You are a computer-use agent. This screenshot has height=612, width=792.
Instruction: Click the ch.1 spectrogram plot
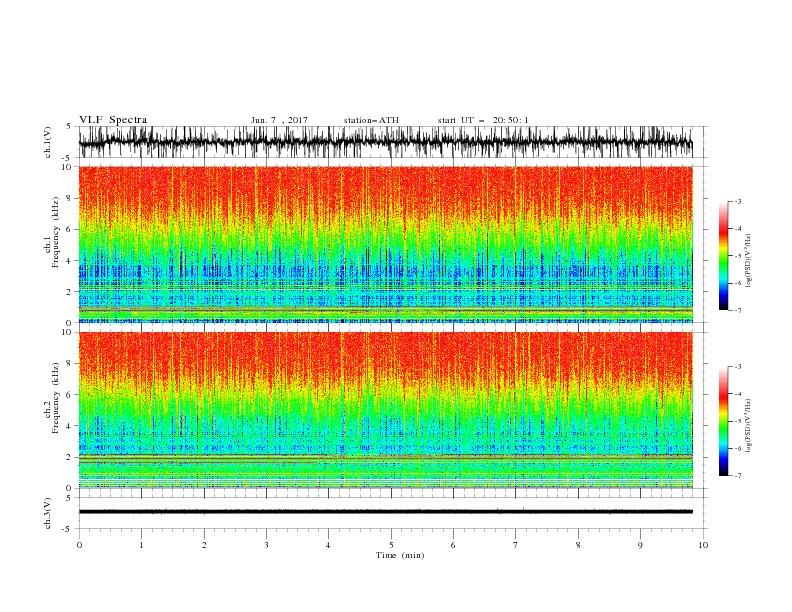click(385, 244)
